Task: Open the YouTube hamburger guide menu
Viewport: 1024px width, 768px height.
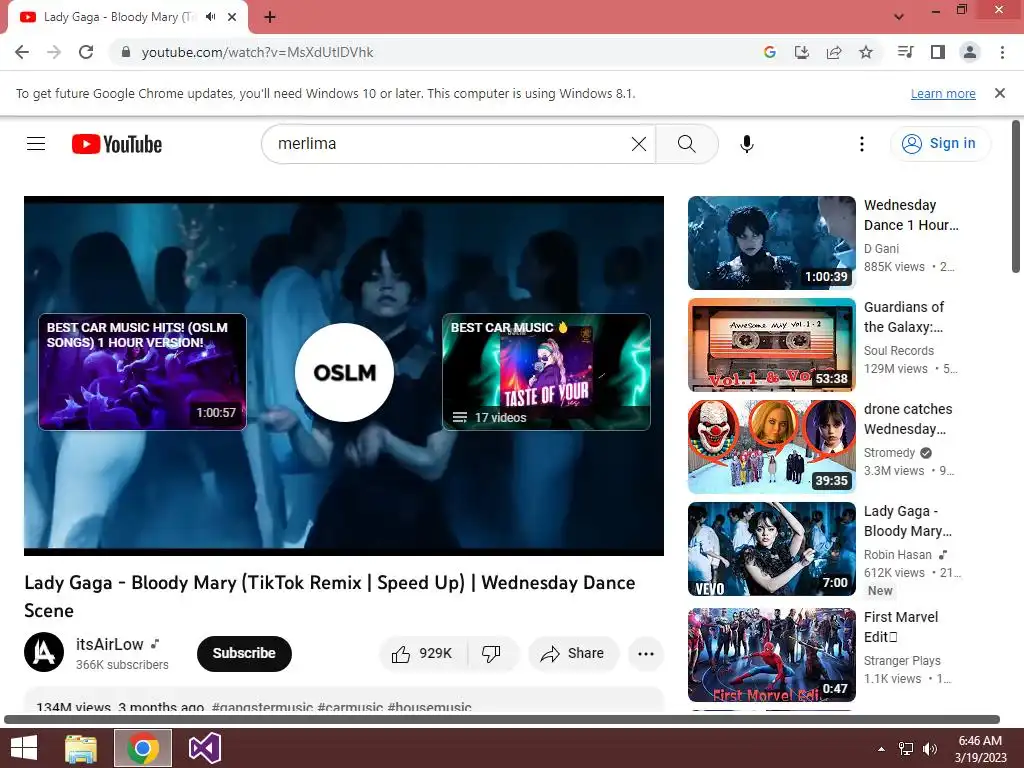Action: click(x=36, y=144)
